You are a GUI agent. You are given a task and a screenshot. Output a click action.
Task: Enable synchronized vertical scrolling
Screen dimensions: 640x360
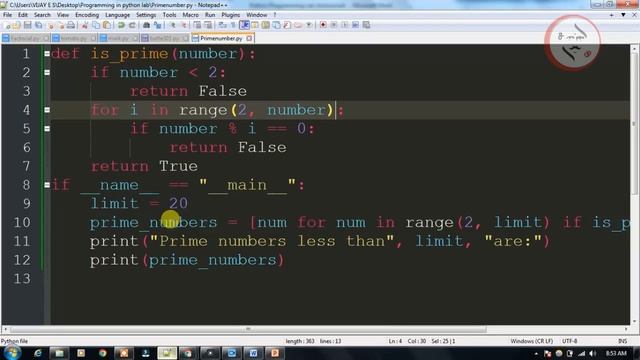[x=197, y=25]
